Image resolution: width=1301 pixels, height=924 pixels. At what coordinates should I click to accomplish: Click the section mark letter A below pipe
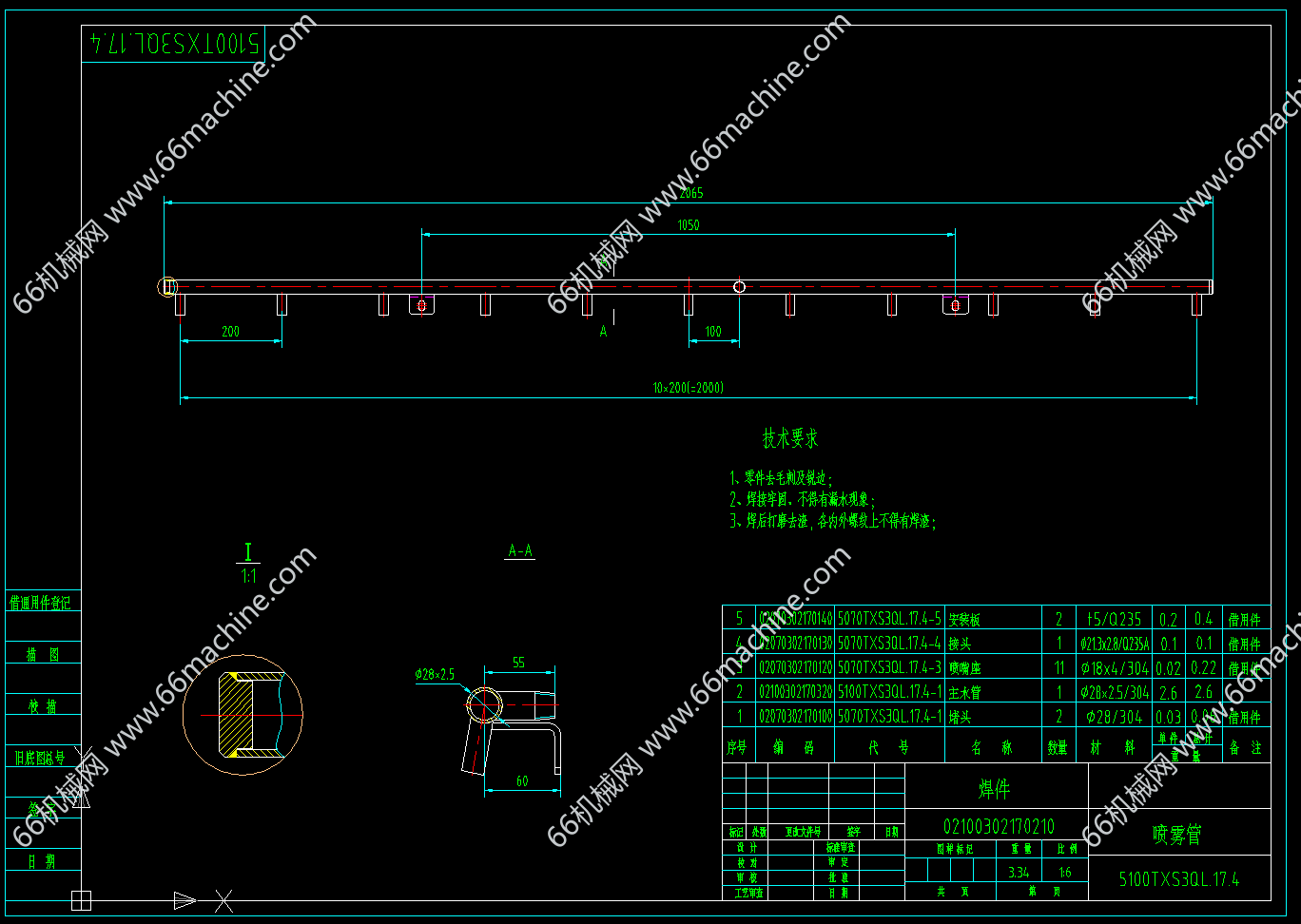(603, 332)
